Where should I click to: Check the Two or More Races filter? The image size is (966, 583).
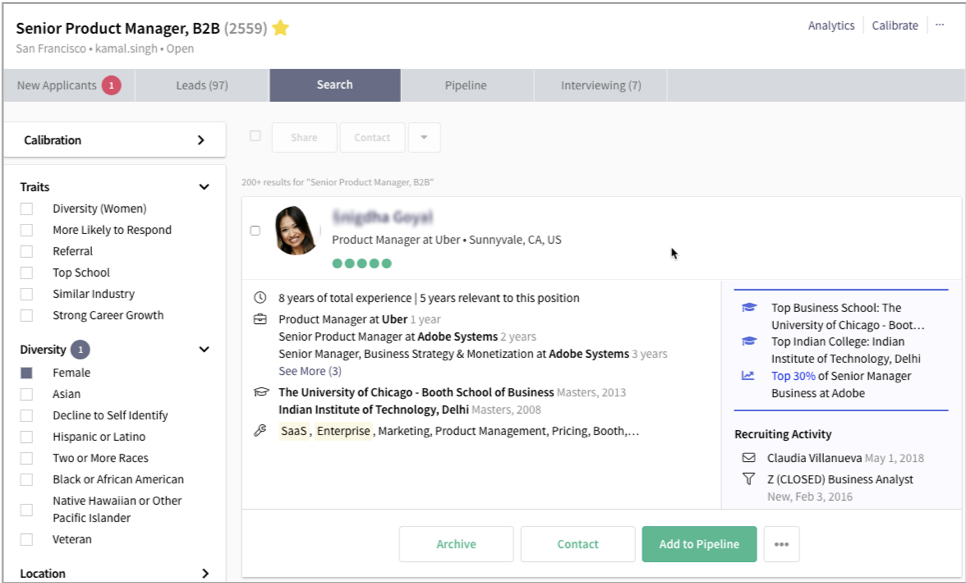click(26, 459)
